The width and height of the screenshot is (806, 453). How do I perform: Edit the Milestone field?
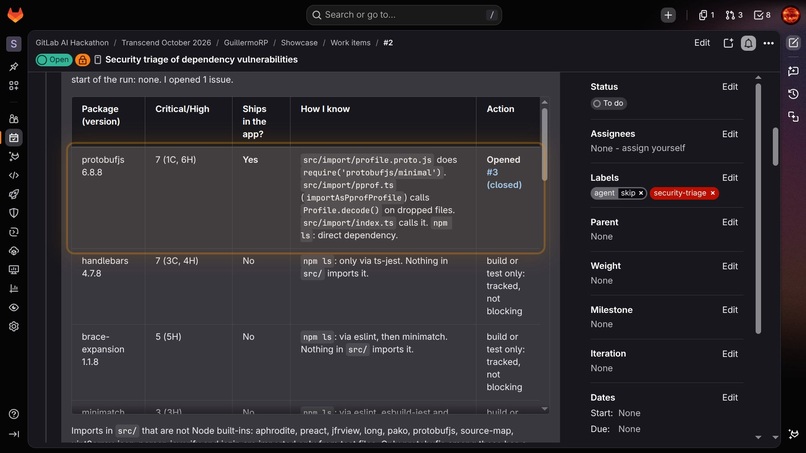coord(729,310)
